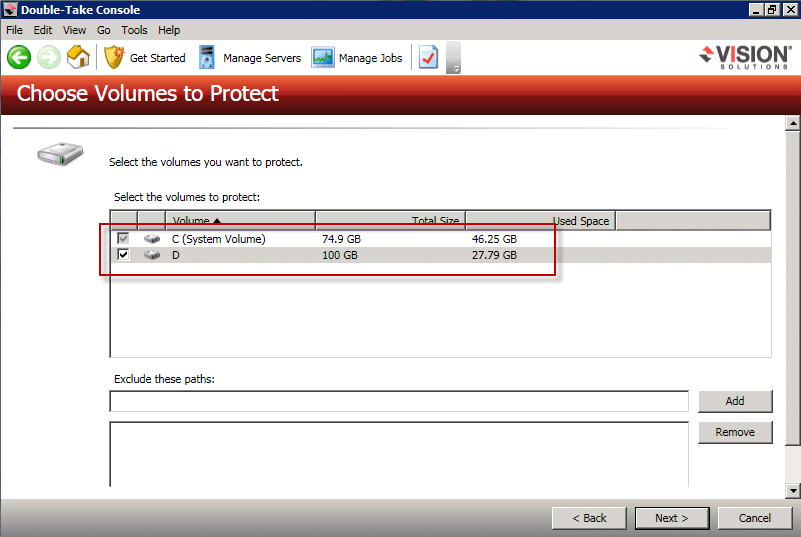The height and width of the screenshot is (537, 801).
Task: Click the Add button for exclusions
Action: [x=735, y=401]
